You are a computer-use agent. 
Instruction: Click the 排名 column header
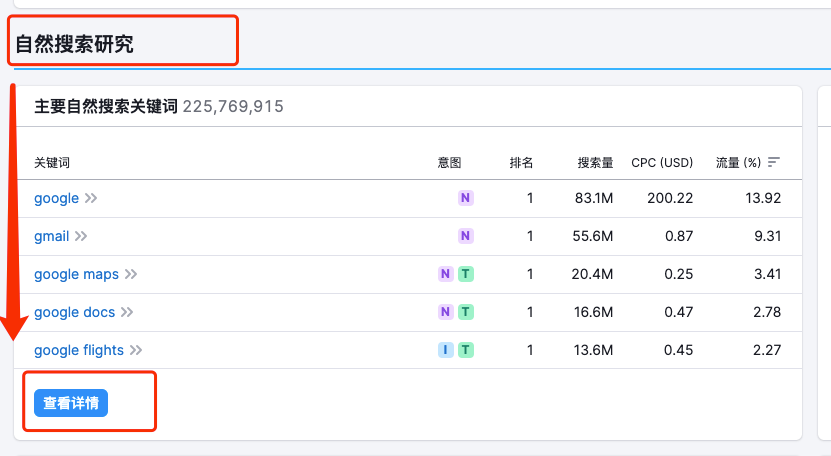pyautogui.click(x=521, y=163)
